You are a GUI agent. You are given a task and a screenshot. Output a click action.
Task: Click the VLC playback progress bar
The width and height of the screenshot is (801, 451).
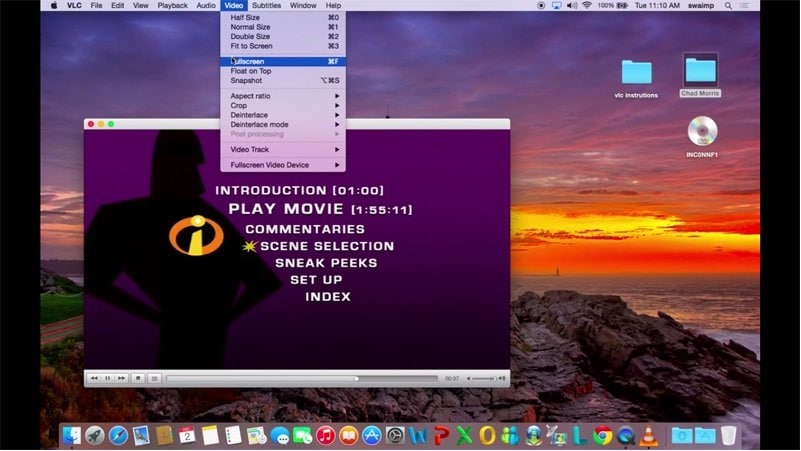[x=301, y=379]
